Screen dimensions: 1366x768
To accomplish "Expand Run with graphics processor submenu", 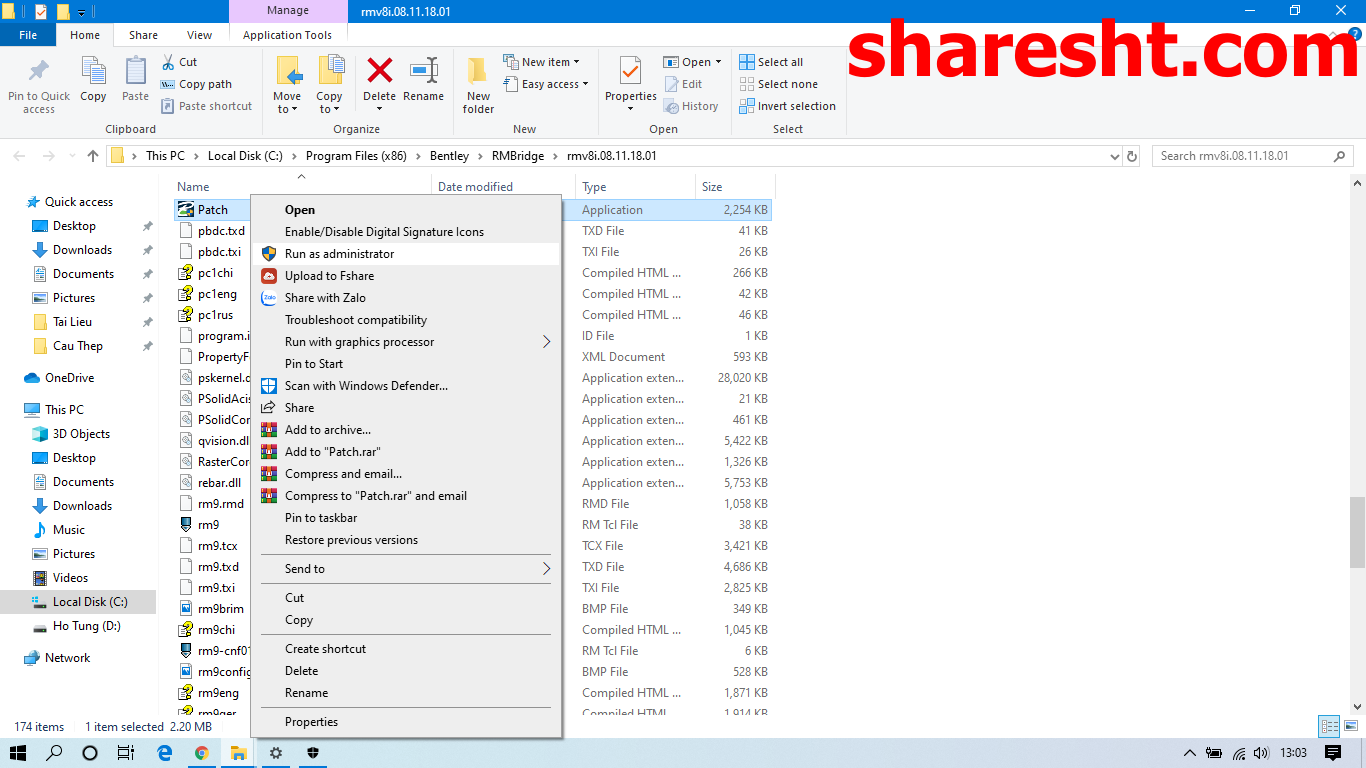I will (405, 342).
